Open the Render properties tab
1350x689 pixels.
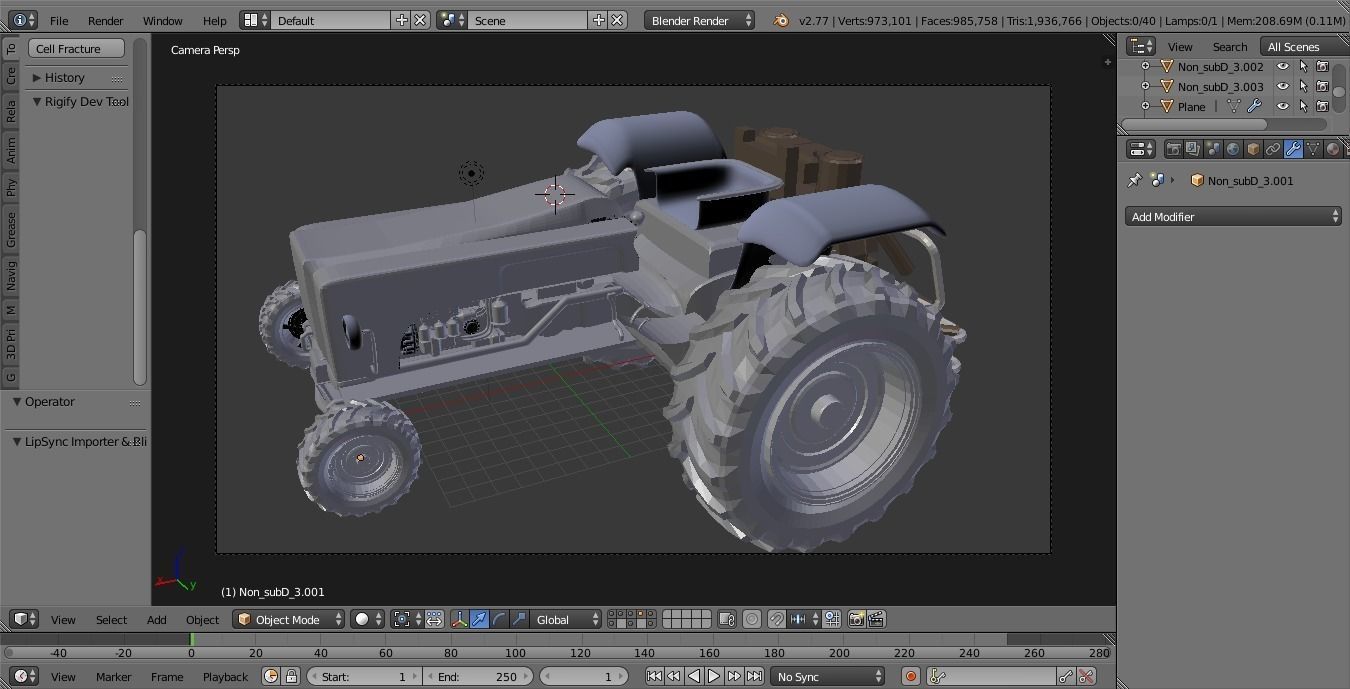(x=1173, y=149)
